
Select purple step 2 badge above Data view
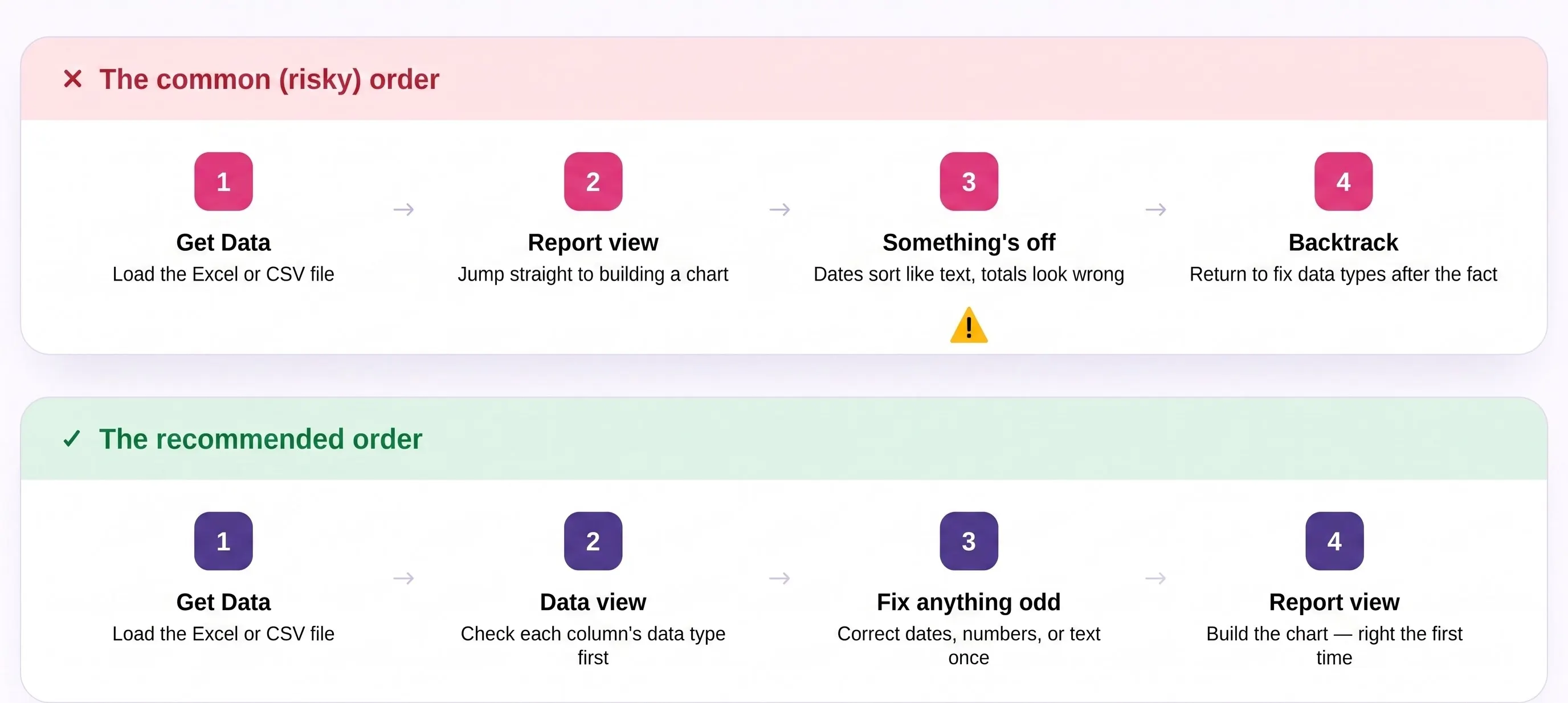click(593, 541)
